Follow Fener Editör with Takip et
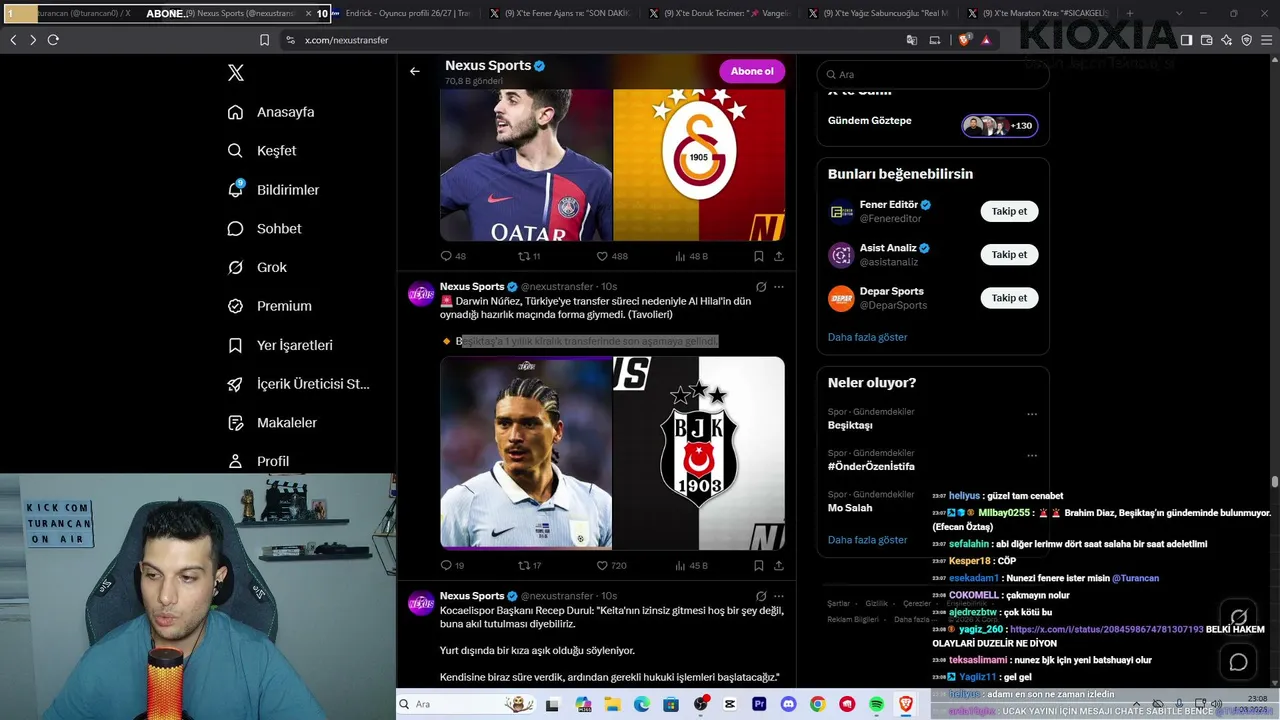This screenshot has height=720, width=1280. (1009, 211)
